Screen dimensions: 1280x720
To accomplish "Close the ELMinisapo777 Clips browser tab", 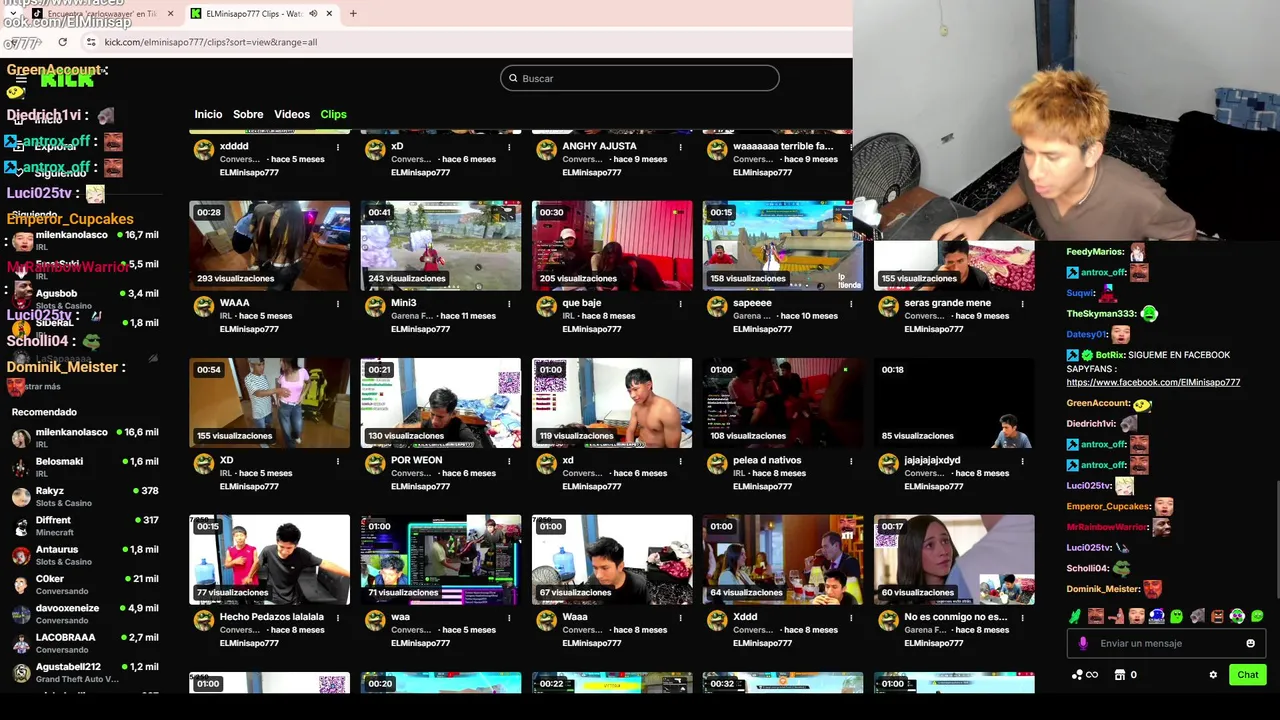I will click(x=329, y=14).
